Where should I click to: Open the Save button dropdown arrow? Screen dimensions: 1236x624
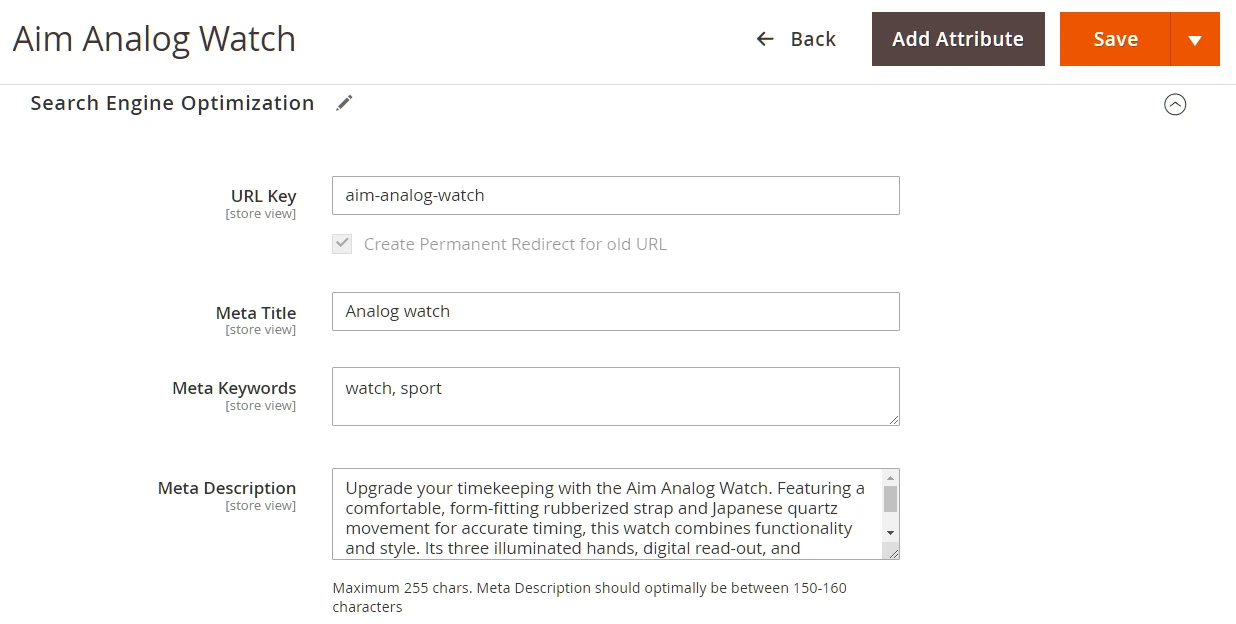click(x=1195, y=40)
